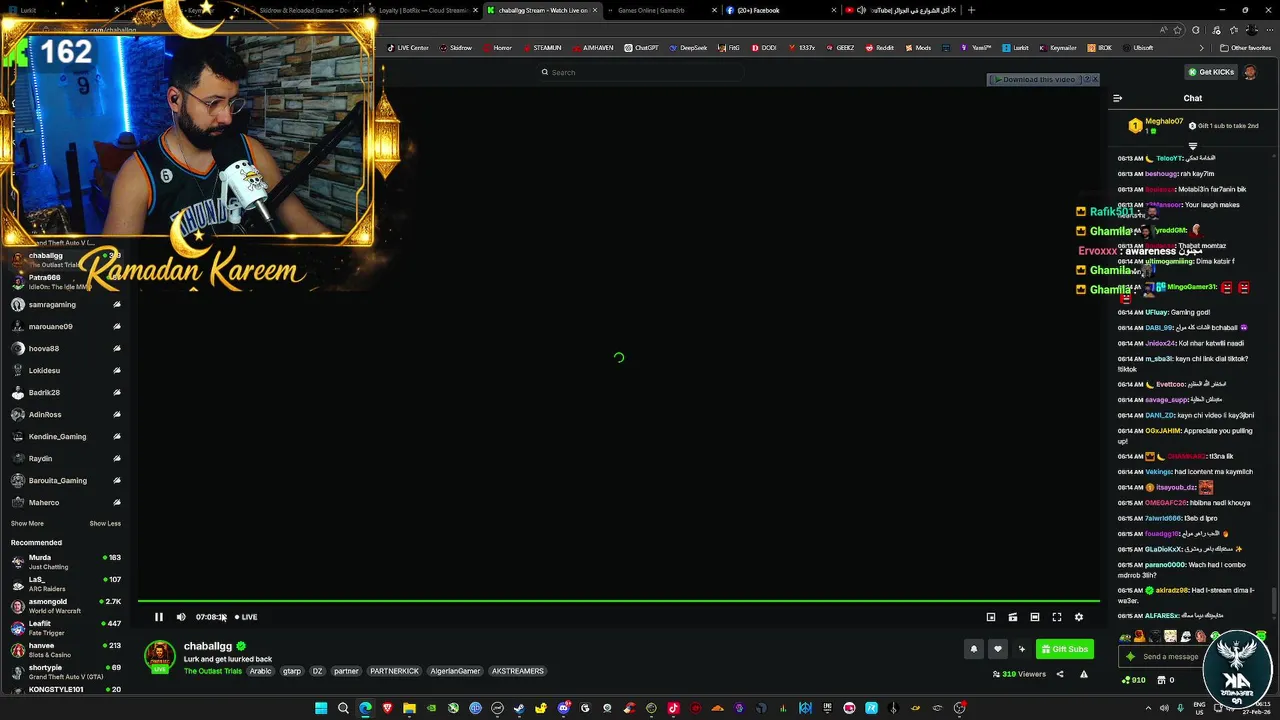Open recommended channel Leaflit
Image resolution: width=1280 pixels, height=720 pixels.
64,628
